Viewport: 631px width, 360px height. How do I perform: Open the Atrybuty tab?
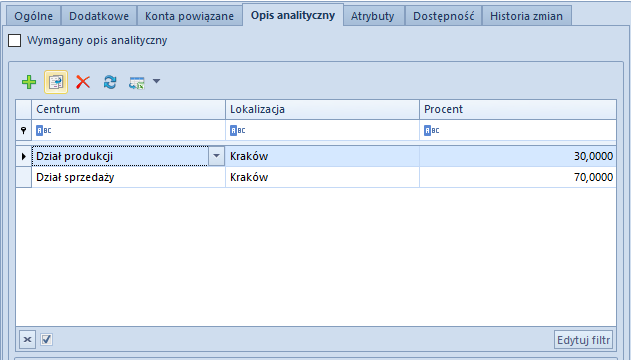[x=373, y=16]
